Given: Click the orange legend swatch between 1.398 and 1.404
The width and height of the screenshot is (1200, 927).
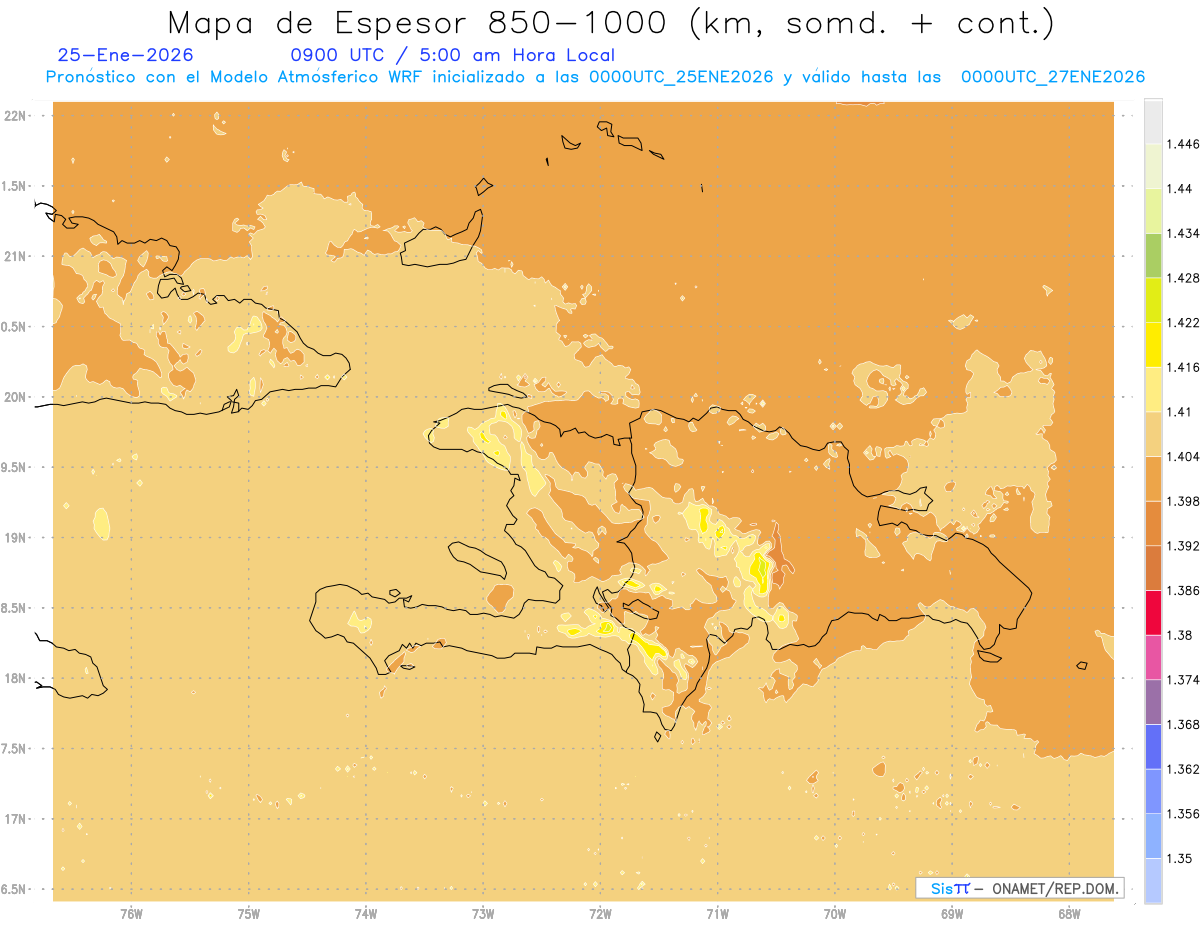Looking at the screenshot, I should (x=1153, y=479).
